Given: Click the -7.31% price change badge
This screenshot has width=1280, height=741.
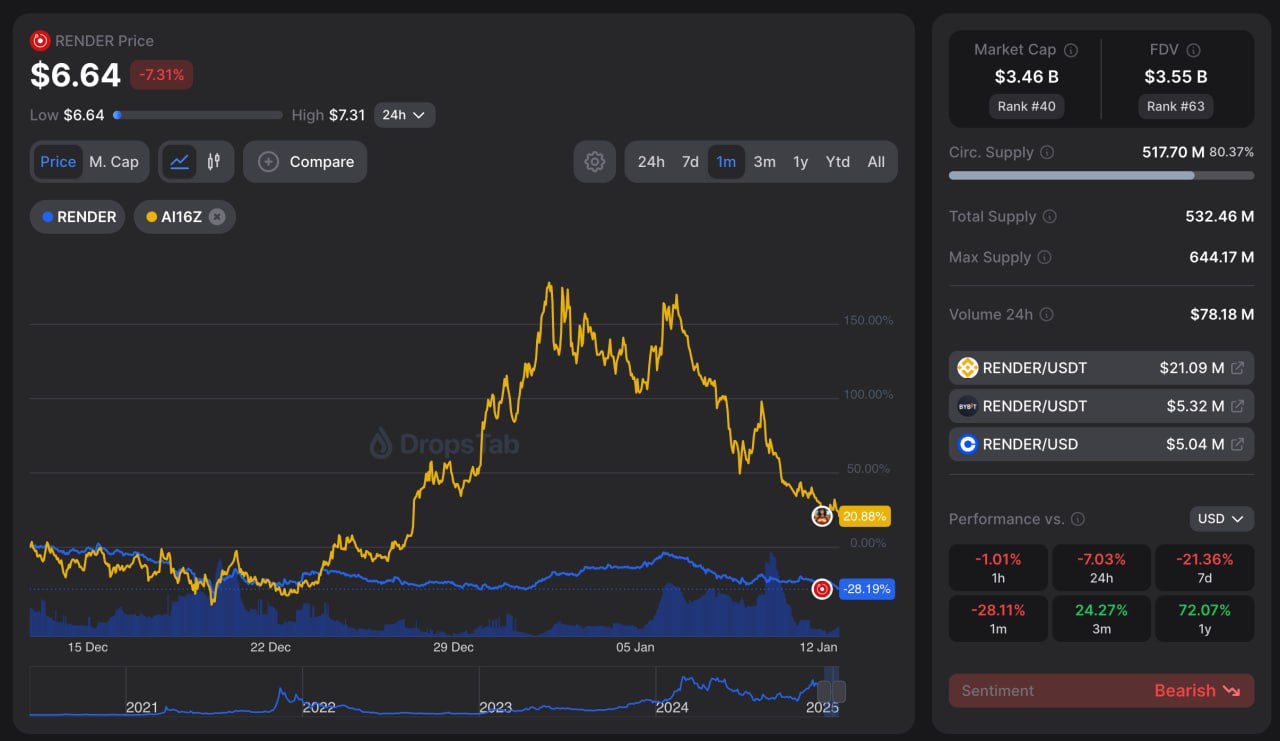Looking at the screenshot, I should tap(161, 75).
